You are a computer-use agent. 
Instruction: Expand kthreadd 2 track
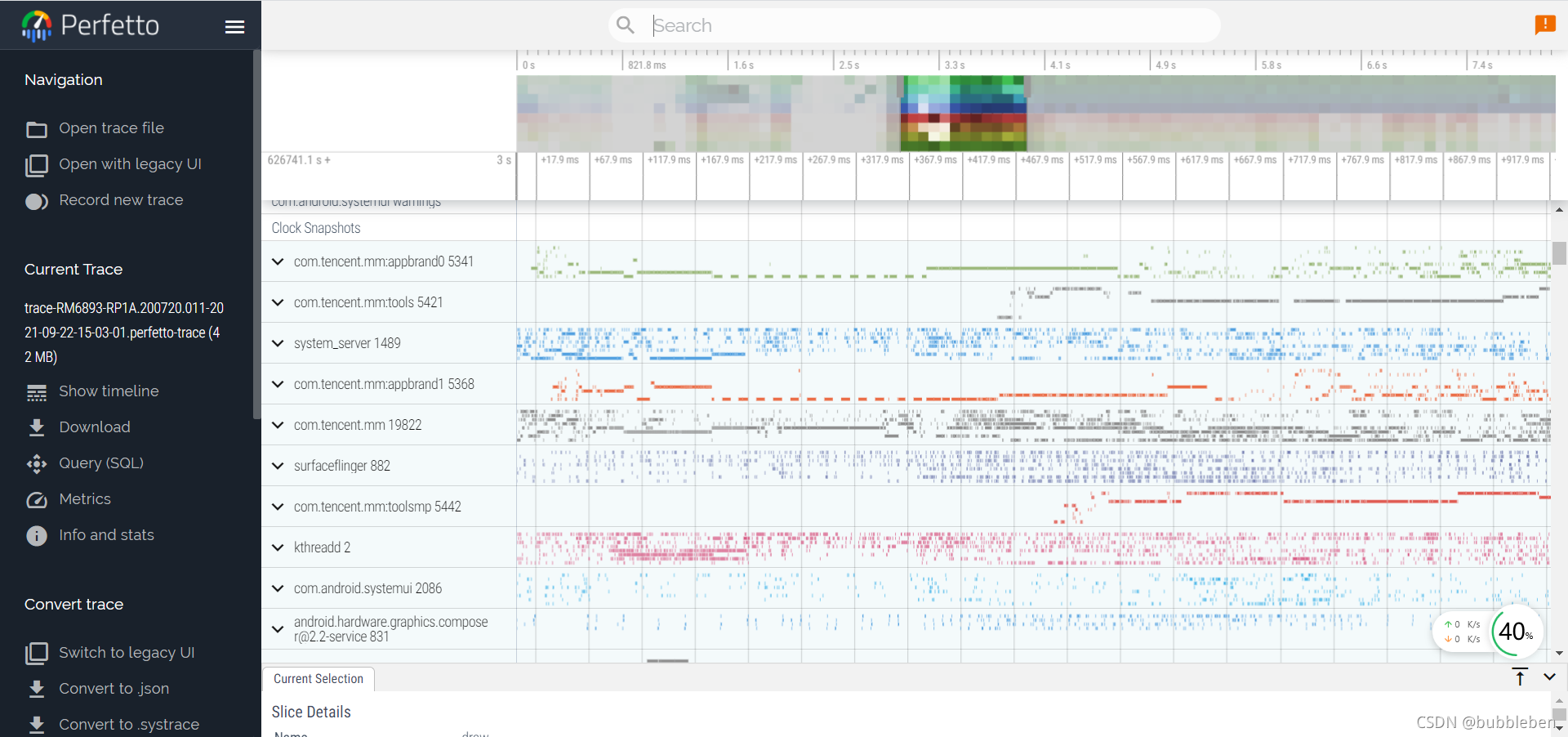pyautogui.click(x=278, y=547)
